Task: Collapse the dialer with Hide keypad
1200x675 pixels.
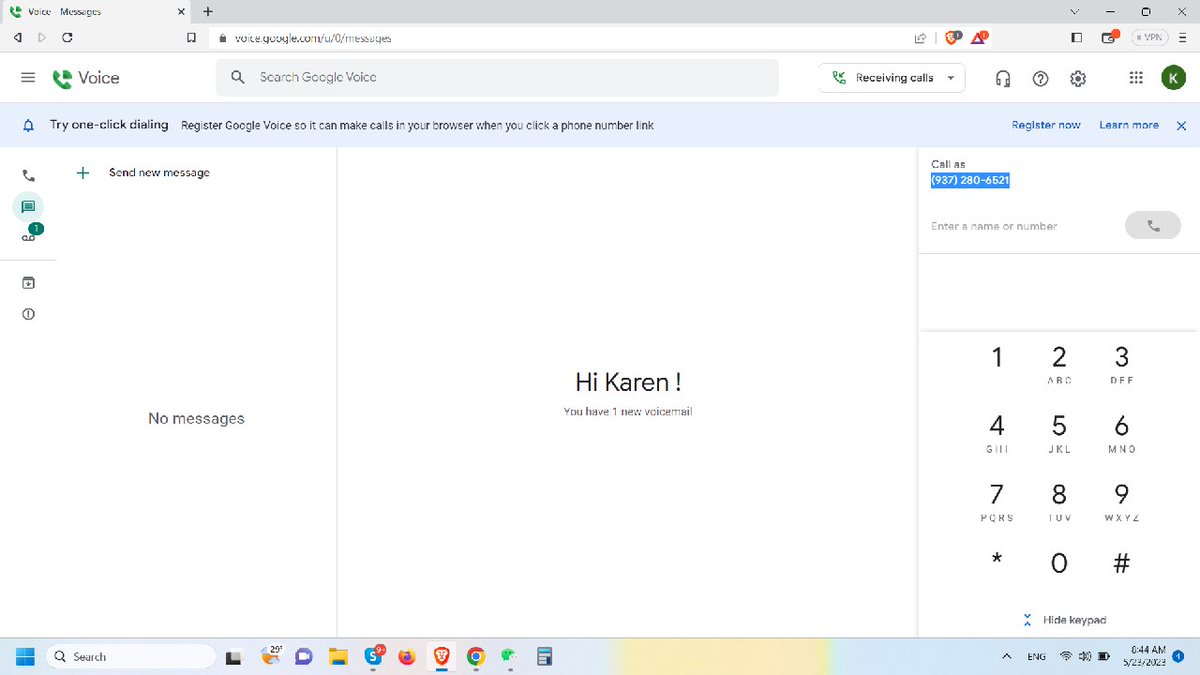Action: (x=1064, y=620)
